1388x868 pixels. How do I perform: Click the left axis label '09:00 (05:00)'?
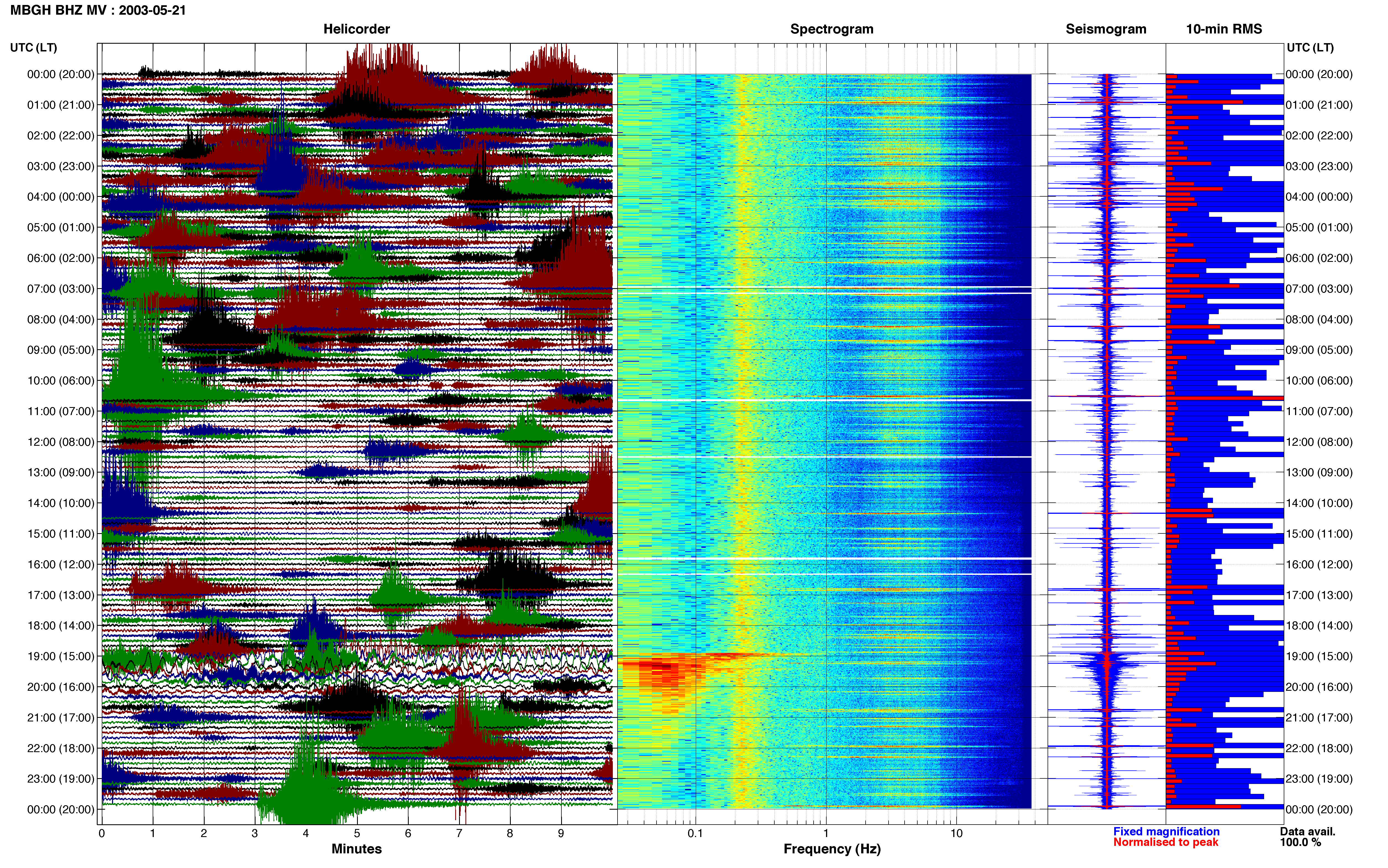click(x=60, y=350)
